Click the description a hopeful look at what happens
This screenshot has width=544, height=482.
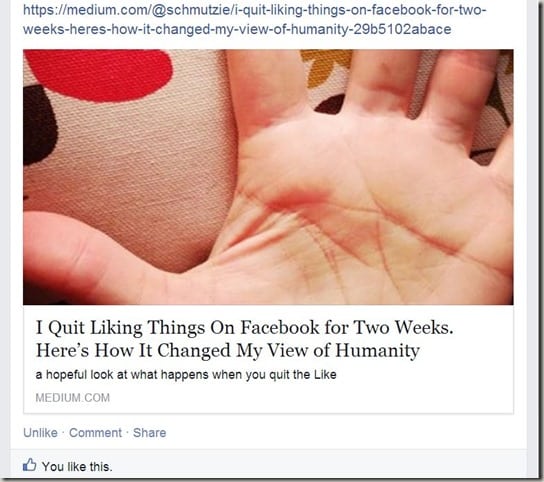click(x=186, y=375)
